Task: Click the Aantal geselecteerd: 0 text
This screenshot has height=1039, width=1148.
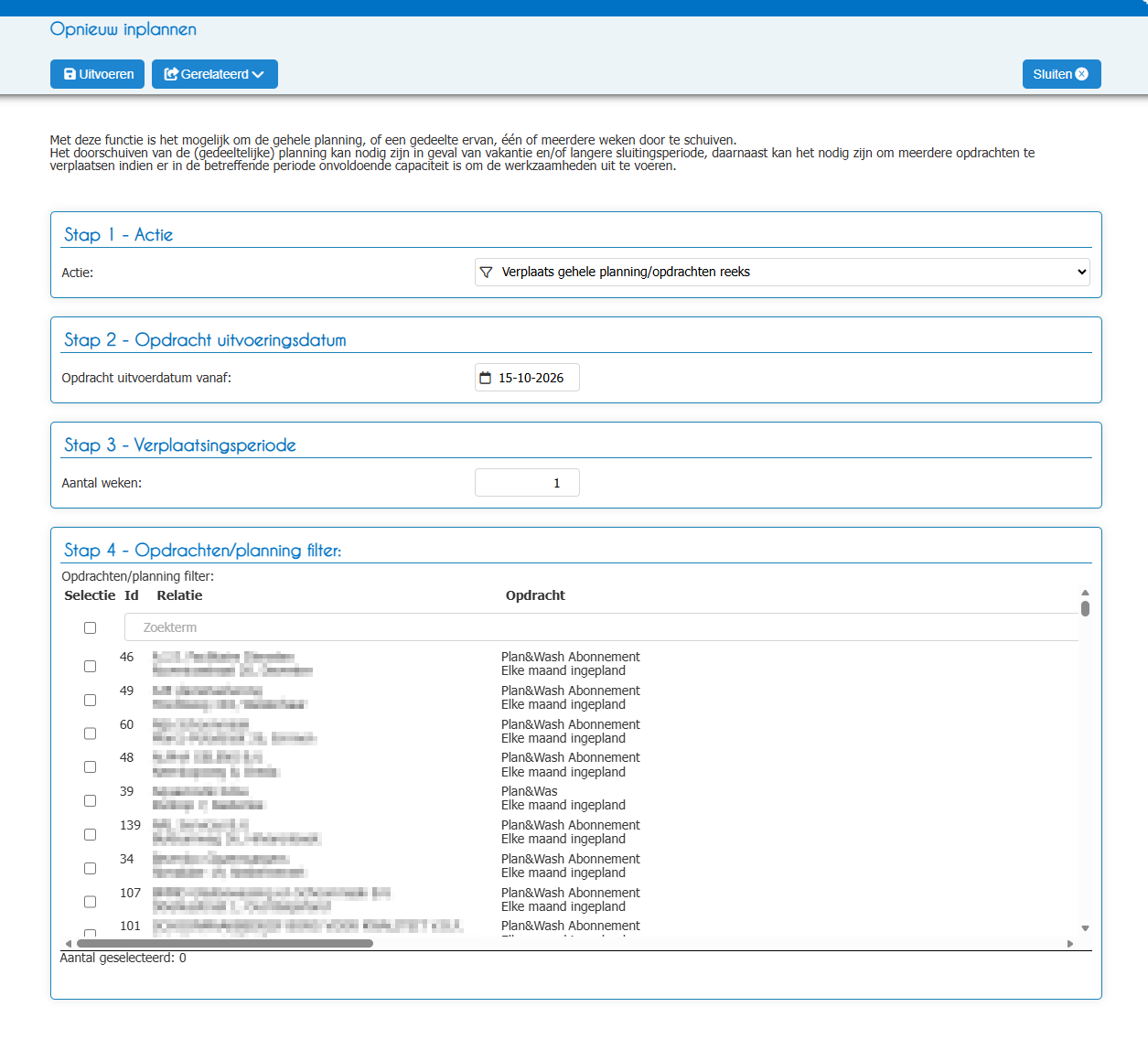Action: point(123,958)
